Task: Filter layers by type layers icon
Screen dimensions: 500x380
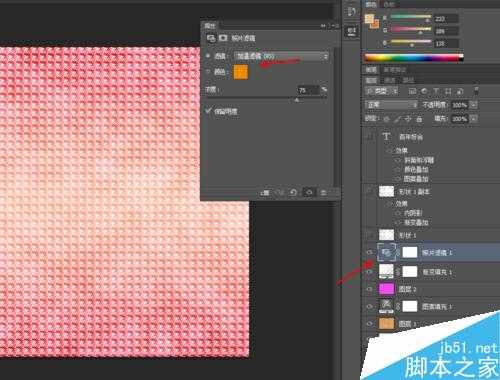Action: (x=436, y=91)
